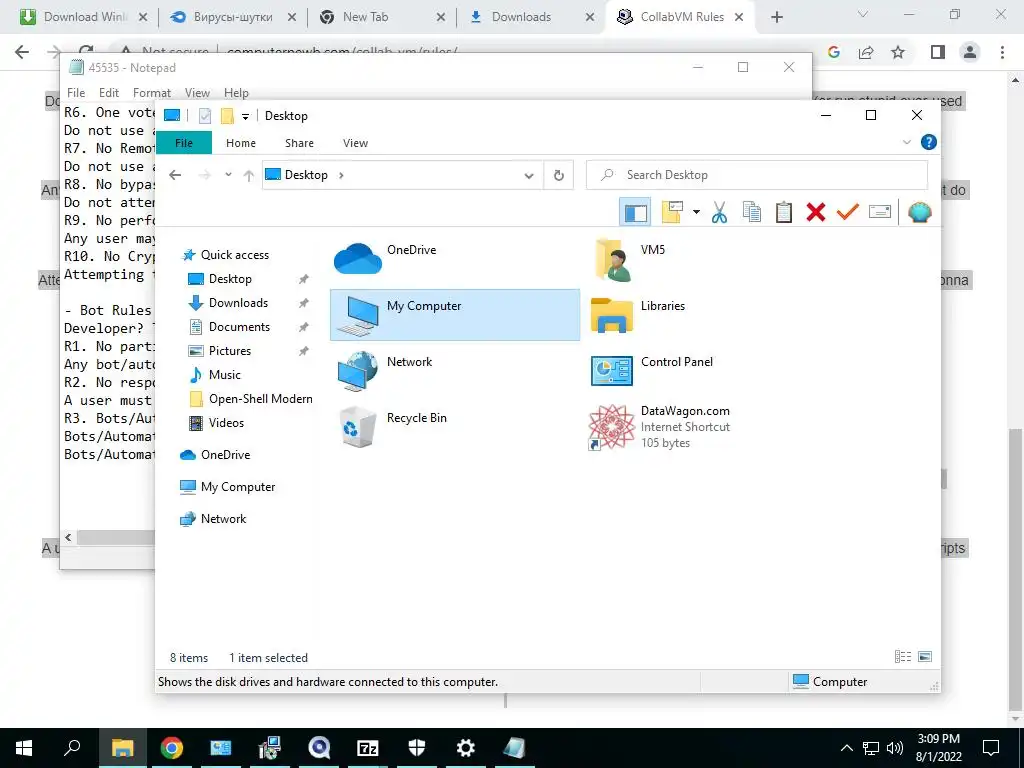Open a new Chrome tab

[776, 17]
